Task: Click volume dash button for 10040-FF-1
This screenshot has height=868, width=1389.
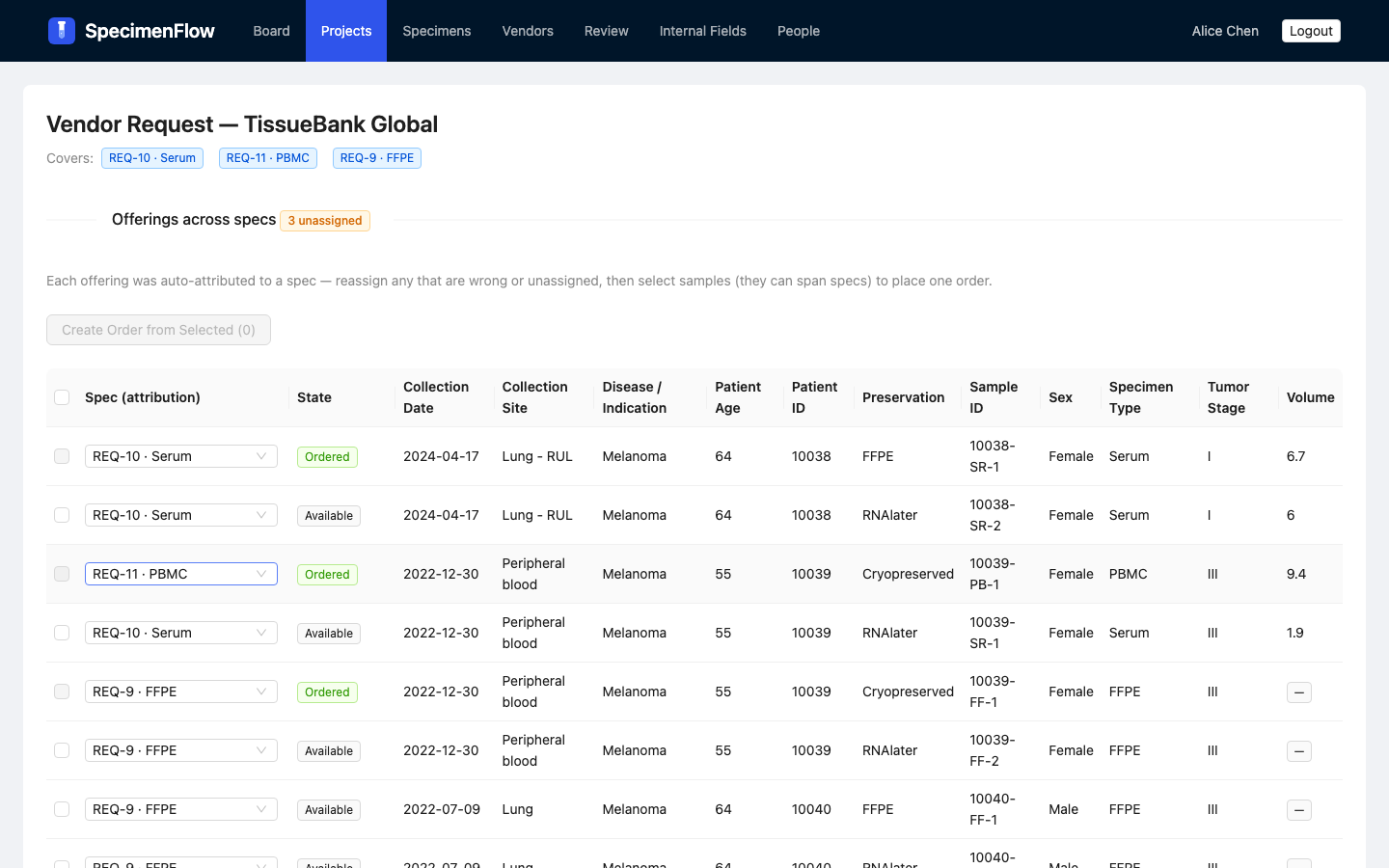Action: click(1299, 810)
